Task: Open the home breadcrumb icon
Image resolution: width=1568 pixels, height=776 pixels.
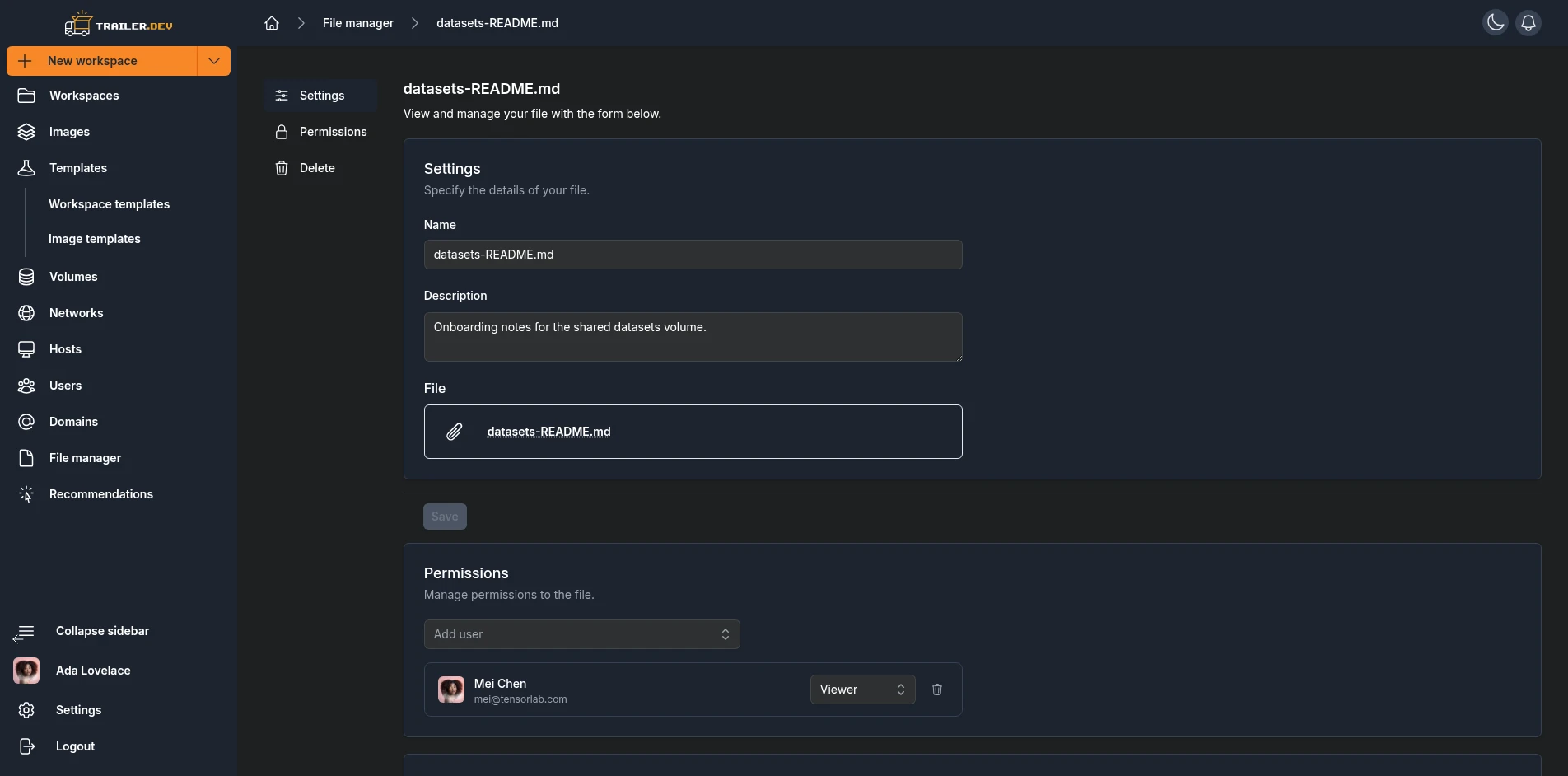Action: coord(272,23)
